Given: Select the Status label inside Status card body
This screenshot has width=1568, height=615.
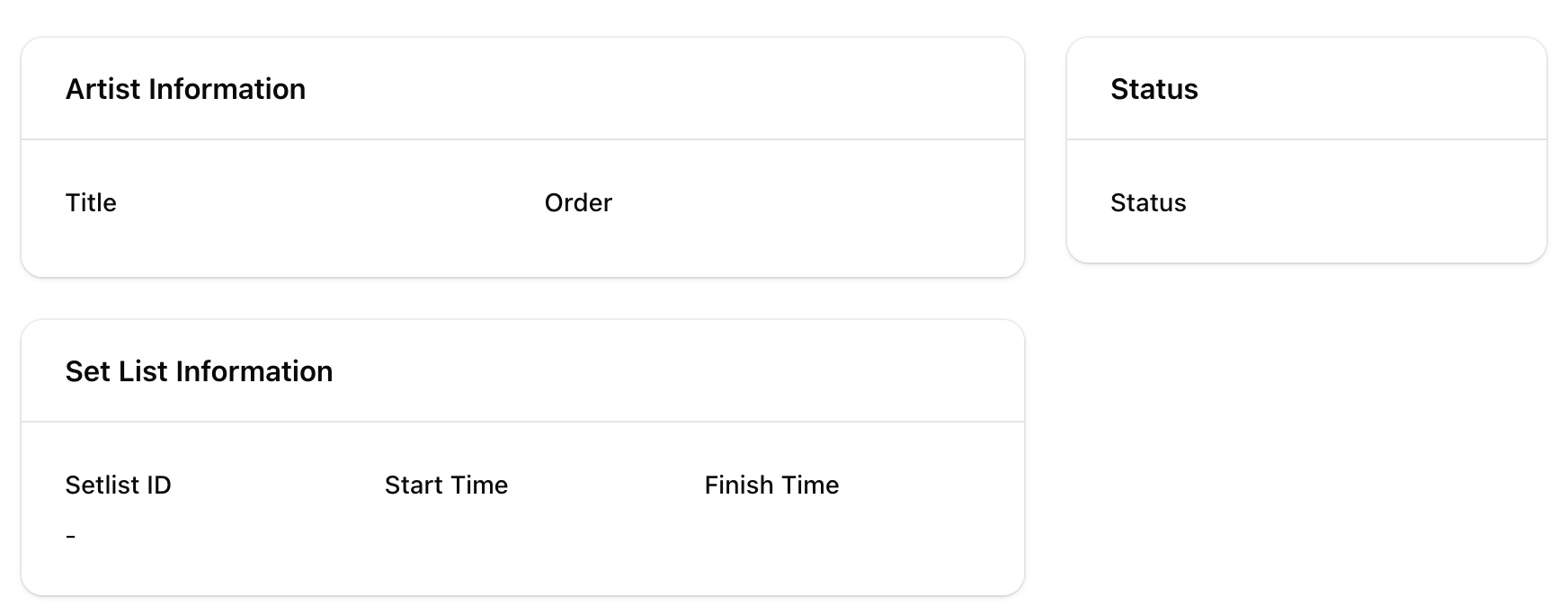Looking at the screenshot, I should pos(1148,203).
